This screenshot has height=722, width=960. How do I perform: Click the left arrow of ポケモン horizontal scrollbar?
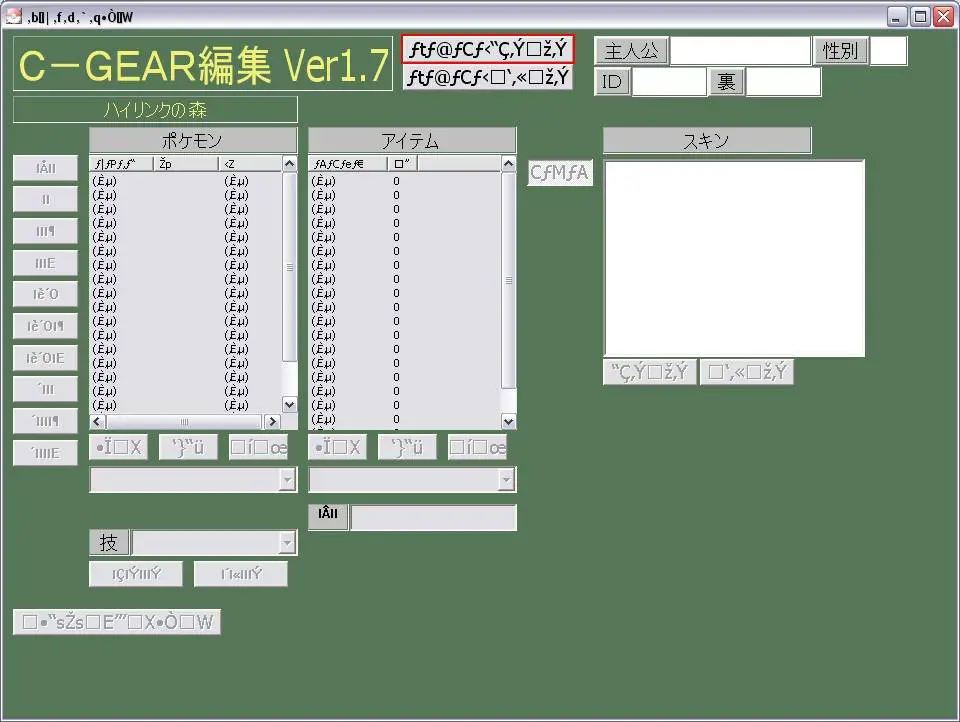(x=97, y=421)
